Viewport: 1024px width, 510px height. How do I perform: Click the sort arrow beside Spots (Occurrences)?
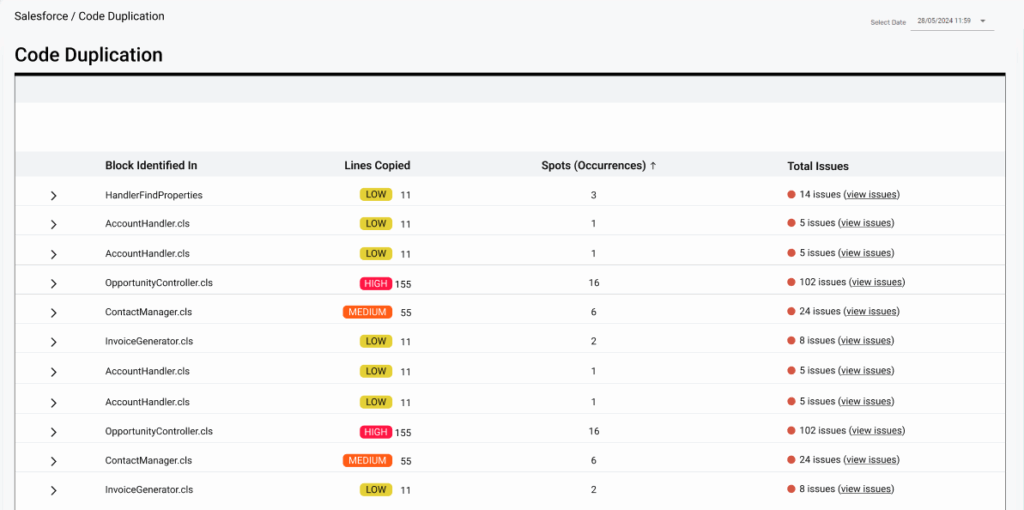click(x=653, y=166)
